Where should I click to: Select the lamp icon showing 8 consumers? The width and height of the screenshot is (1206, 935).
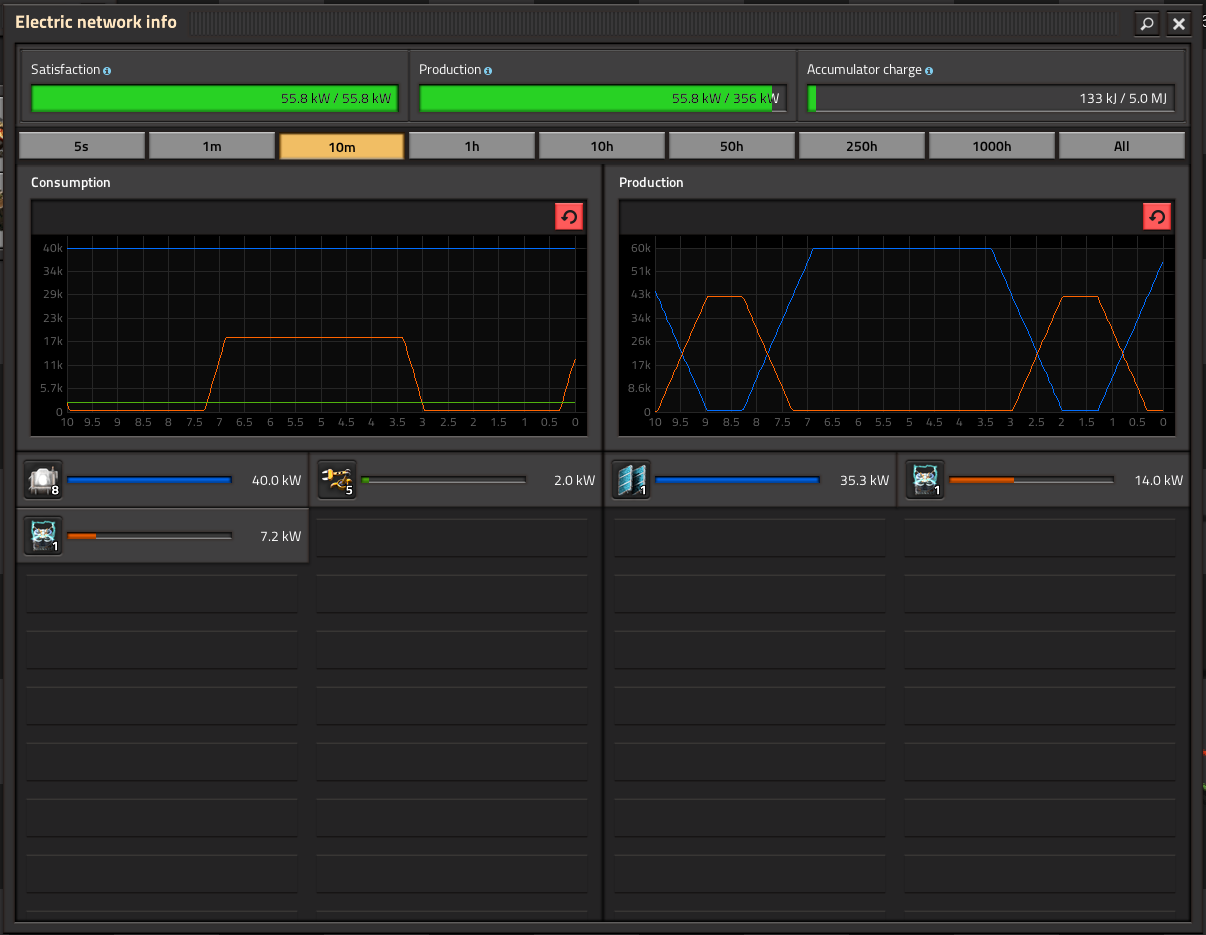pos(43,480)
